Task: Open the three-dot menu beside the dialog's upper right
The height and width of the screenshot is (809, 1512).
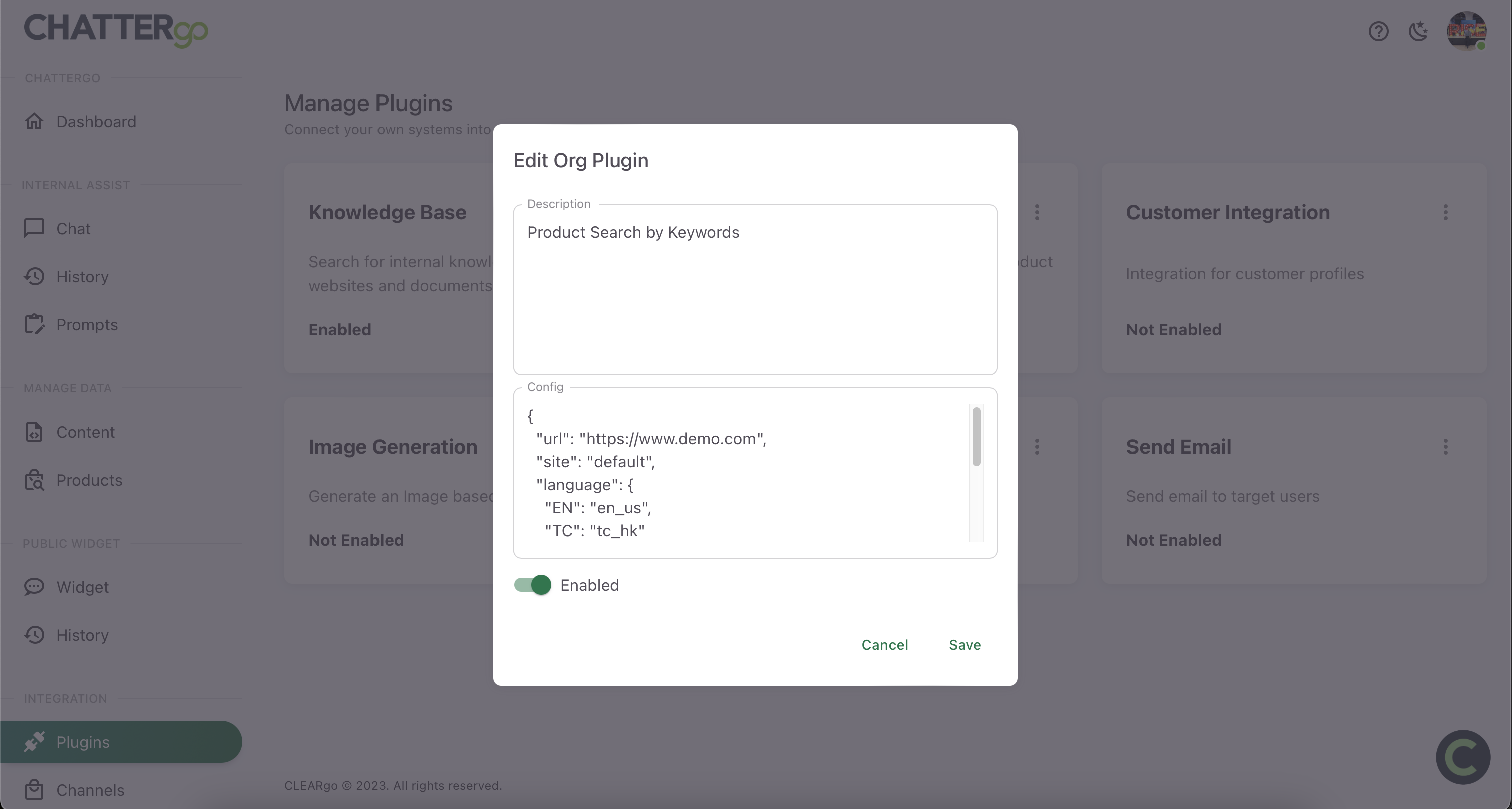Action: (1037, 212)
